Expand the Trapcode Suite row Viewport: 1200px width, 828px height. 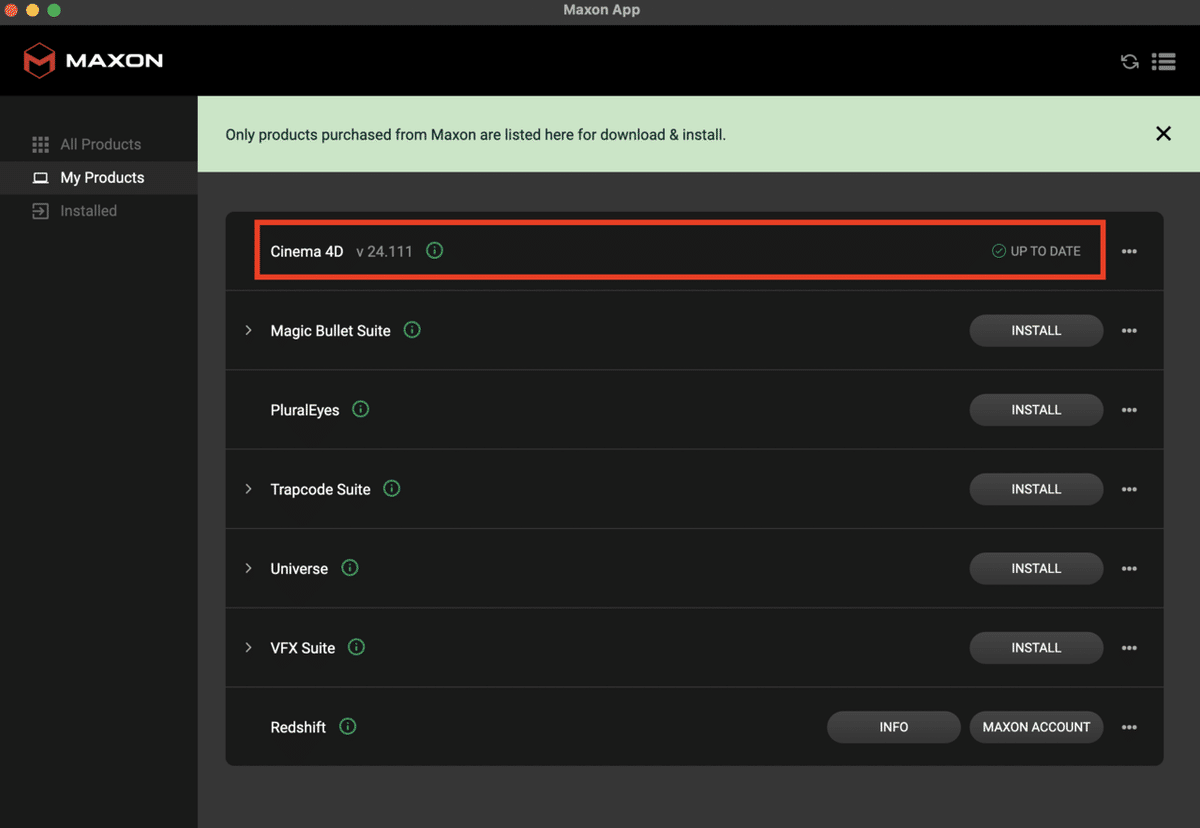249,489
